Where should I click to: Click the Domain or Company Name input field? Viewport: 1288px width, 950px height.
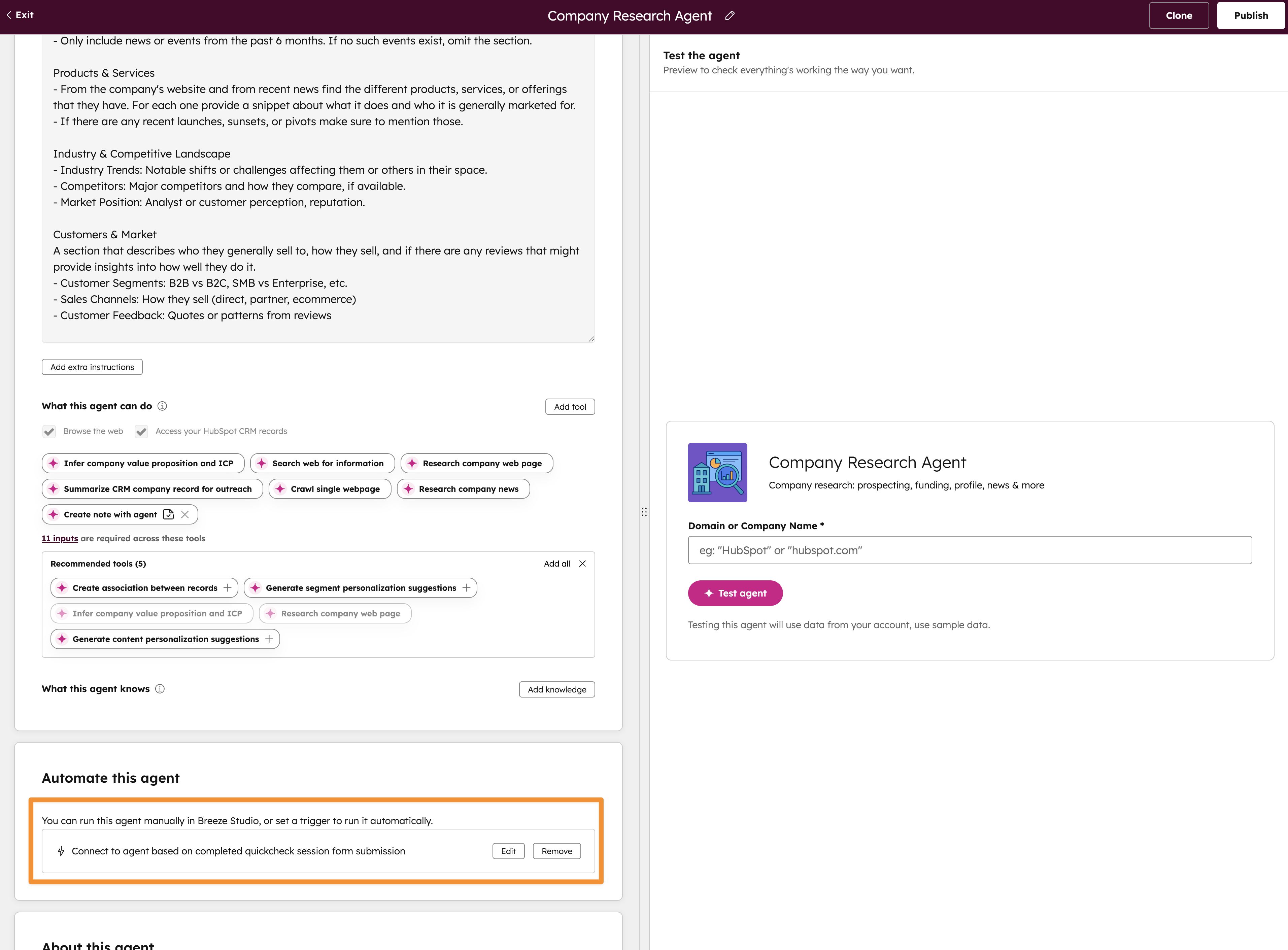click(970, 550)
